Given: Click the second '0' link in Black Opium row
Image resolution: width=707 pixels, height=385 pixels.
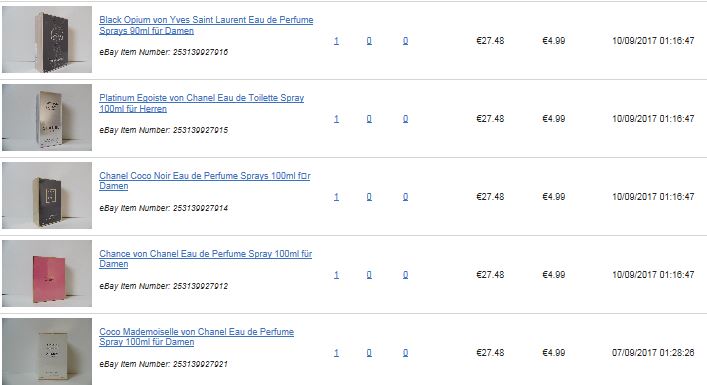Looking at the screenshot, I should point(405,41).
